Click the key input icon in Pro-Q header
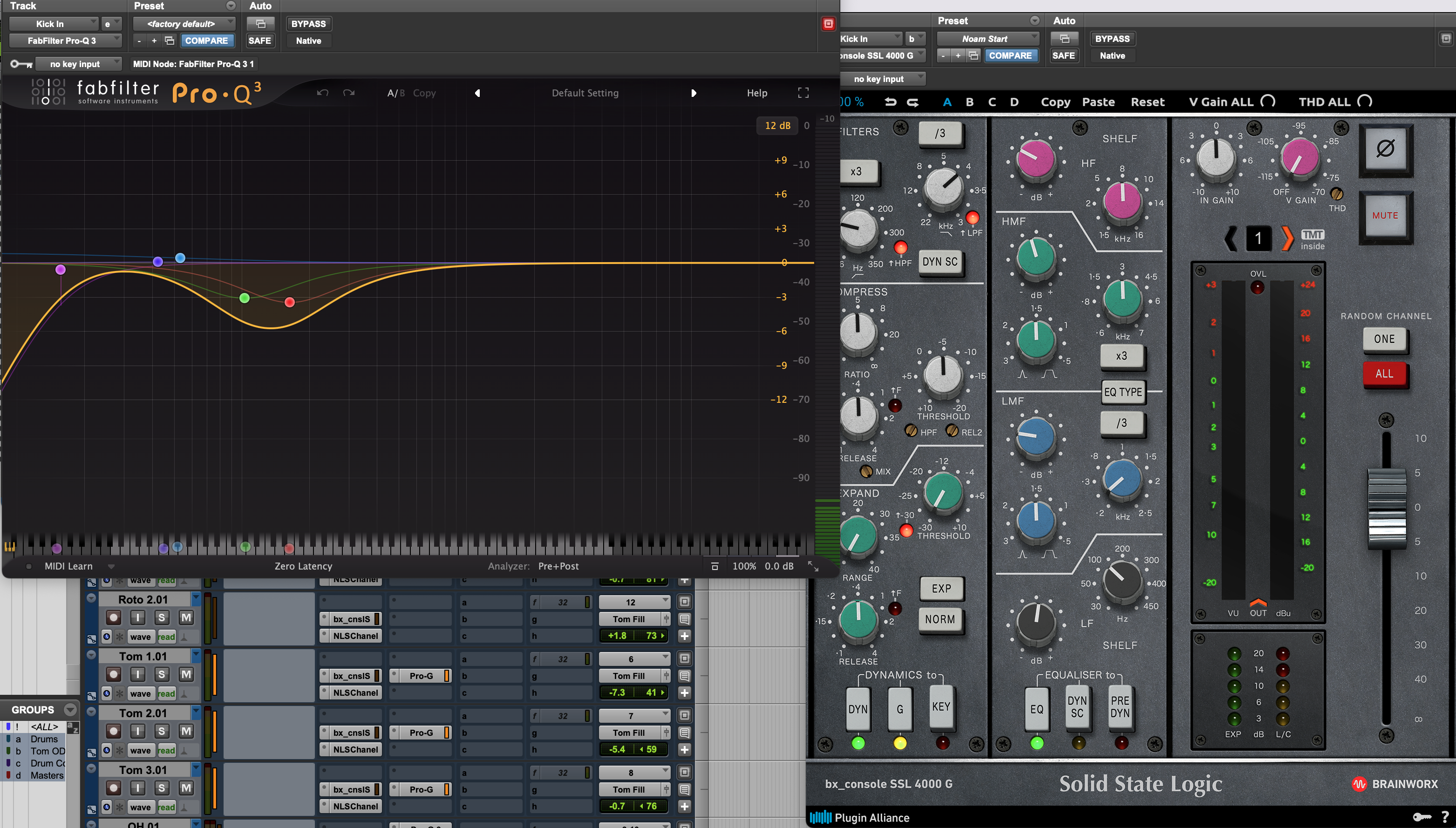Screen dimensions: 1456x828 tap(21, 64)
